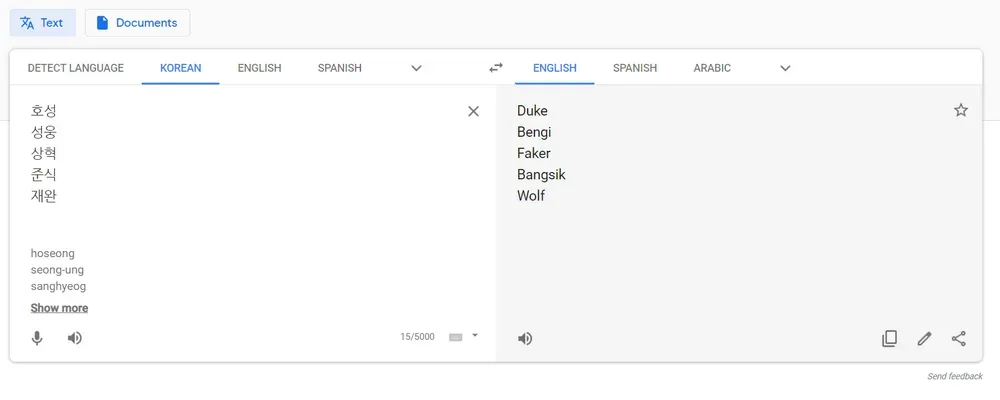
Task: Share the translation
Action: pyautogui.click(x=959, y=338)
